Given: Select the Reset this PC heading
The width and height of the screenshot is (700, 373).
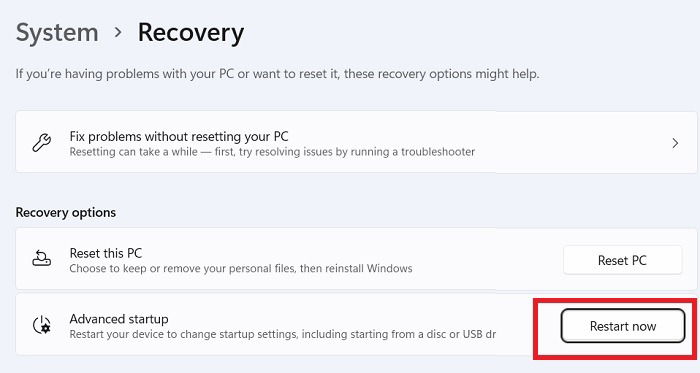Looking at the screenshot, I should (106, 253).
